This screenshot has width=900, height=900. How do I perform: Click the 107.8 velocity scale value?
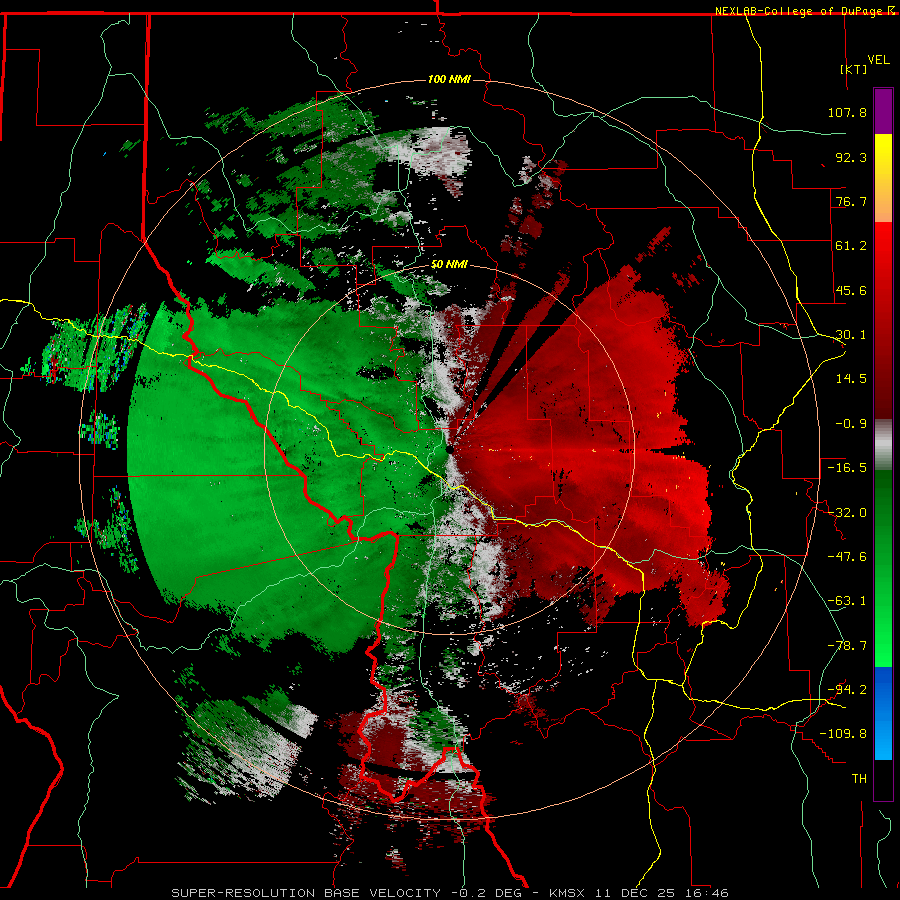pos(847,112)
